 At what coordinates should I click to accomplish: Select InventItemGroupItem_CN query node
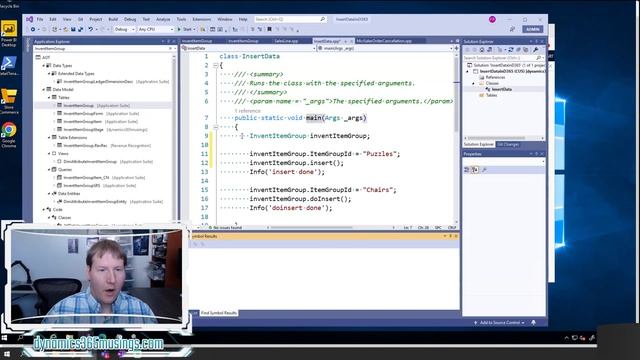(x=86, y=178)
